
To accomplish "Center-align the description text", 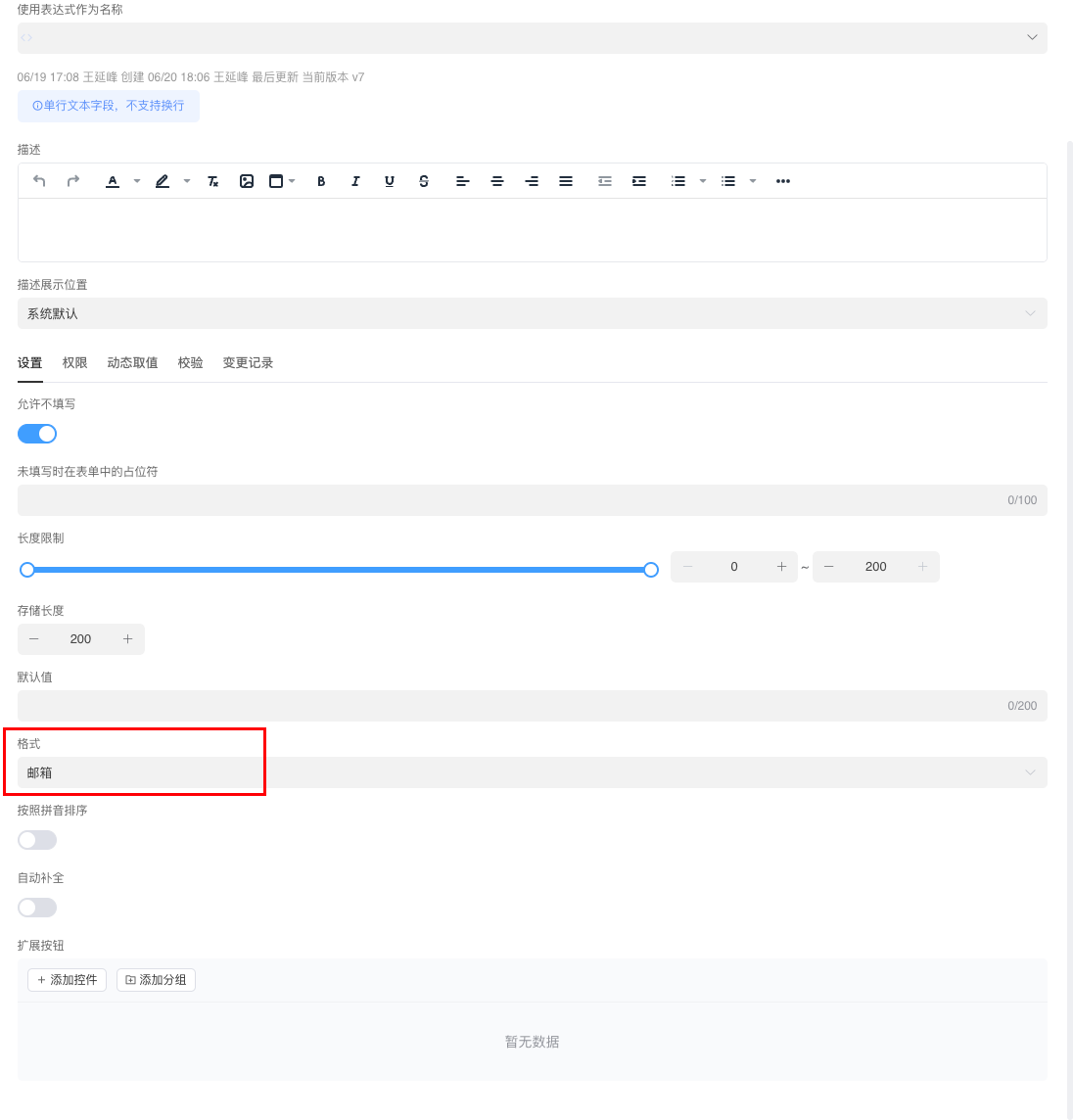I will click(497, 181).
